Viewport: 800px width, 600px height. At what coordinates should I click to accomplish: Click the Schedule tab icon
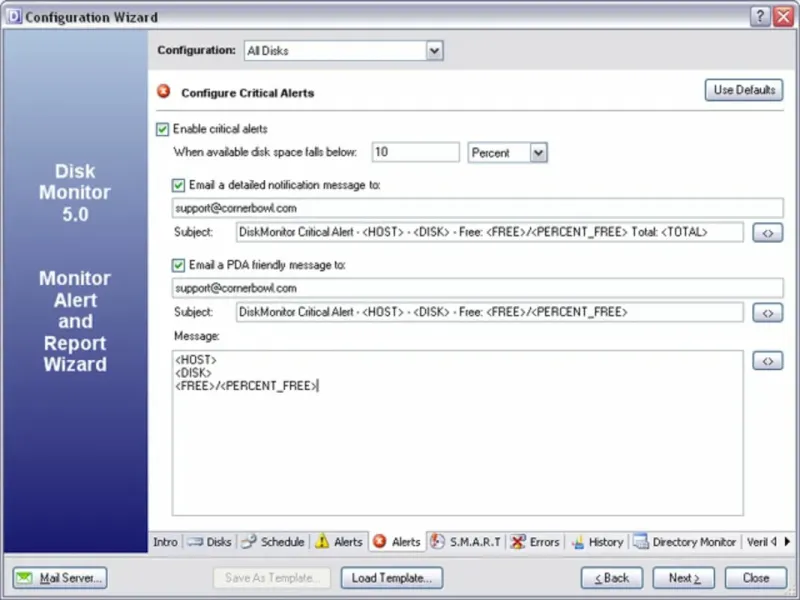coord(249,541)
